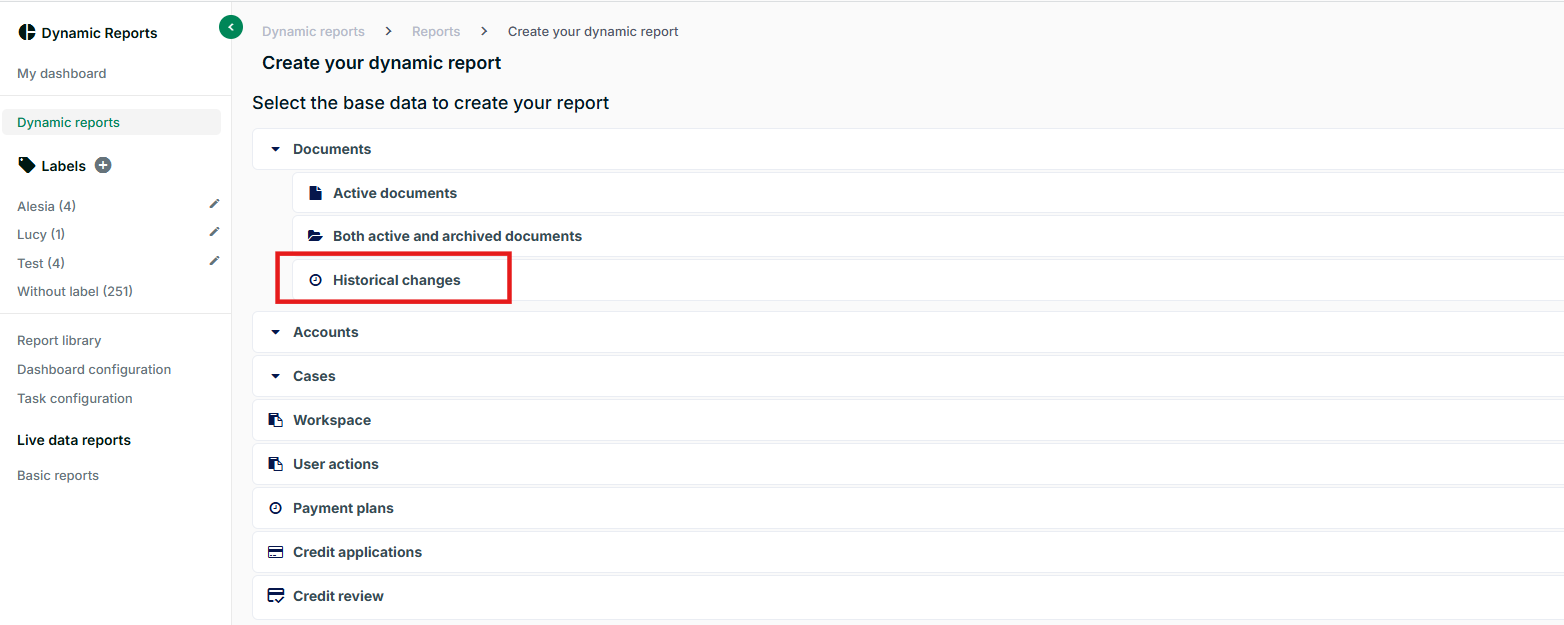Click the Labels tag icon

(x=26, y=165)
